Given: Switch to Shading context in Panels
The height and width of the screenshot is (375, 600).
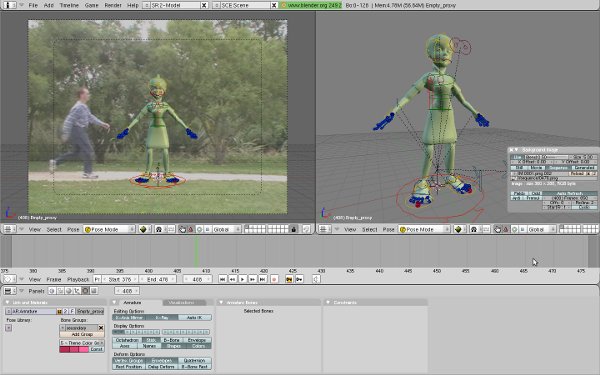Looking at the screenshot, I should pos(68,291).
